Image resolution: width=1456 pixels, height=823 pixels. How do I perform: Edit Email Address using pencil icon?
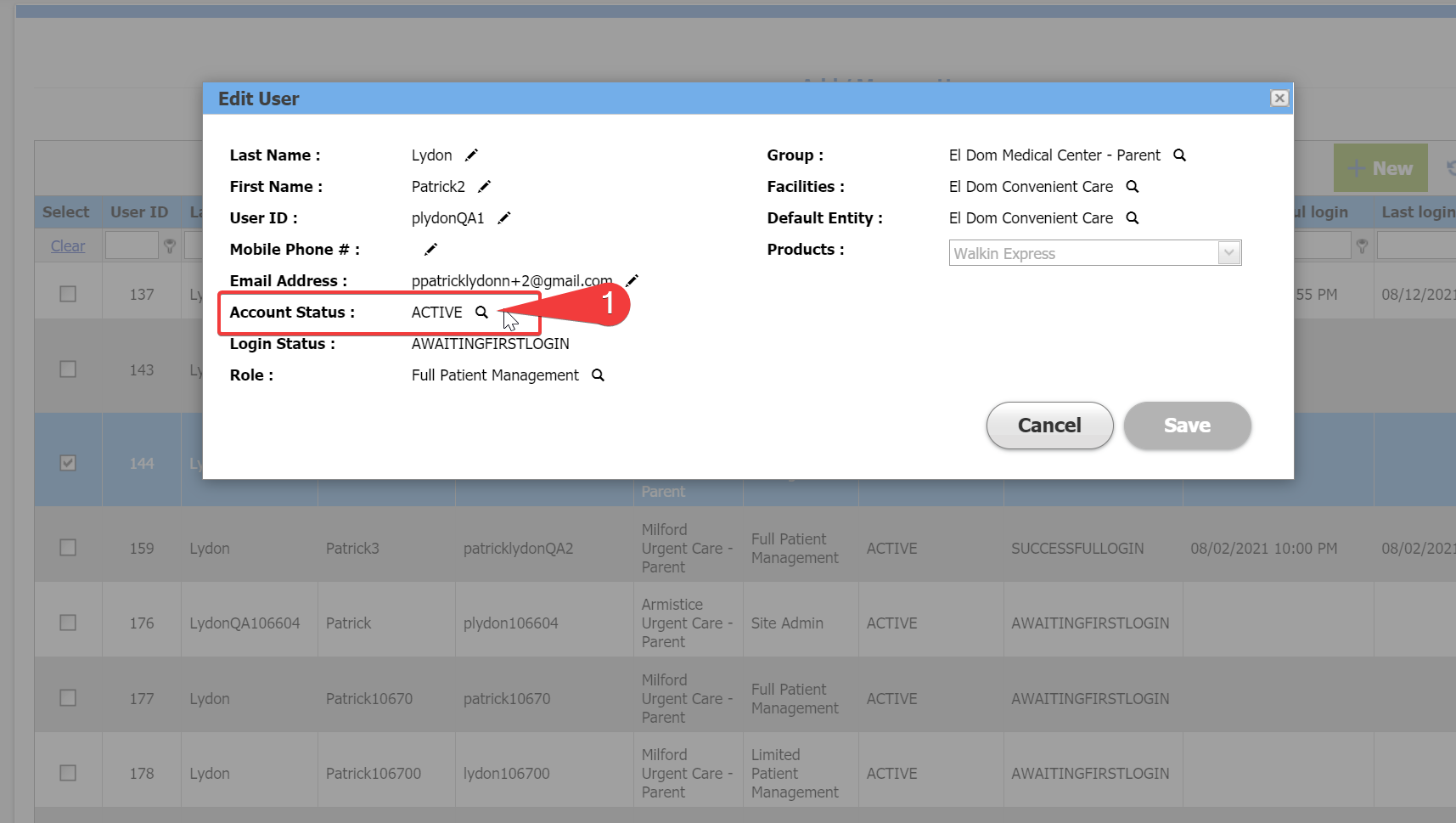point(632,280)
